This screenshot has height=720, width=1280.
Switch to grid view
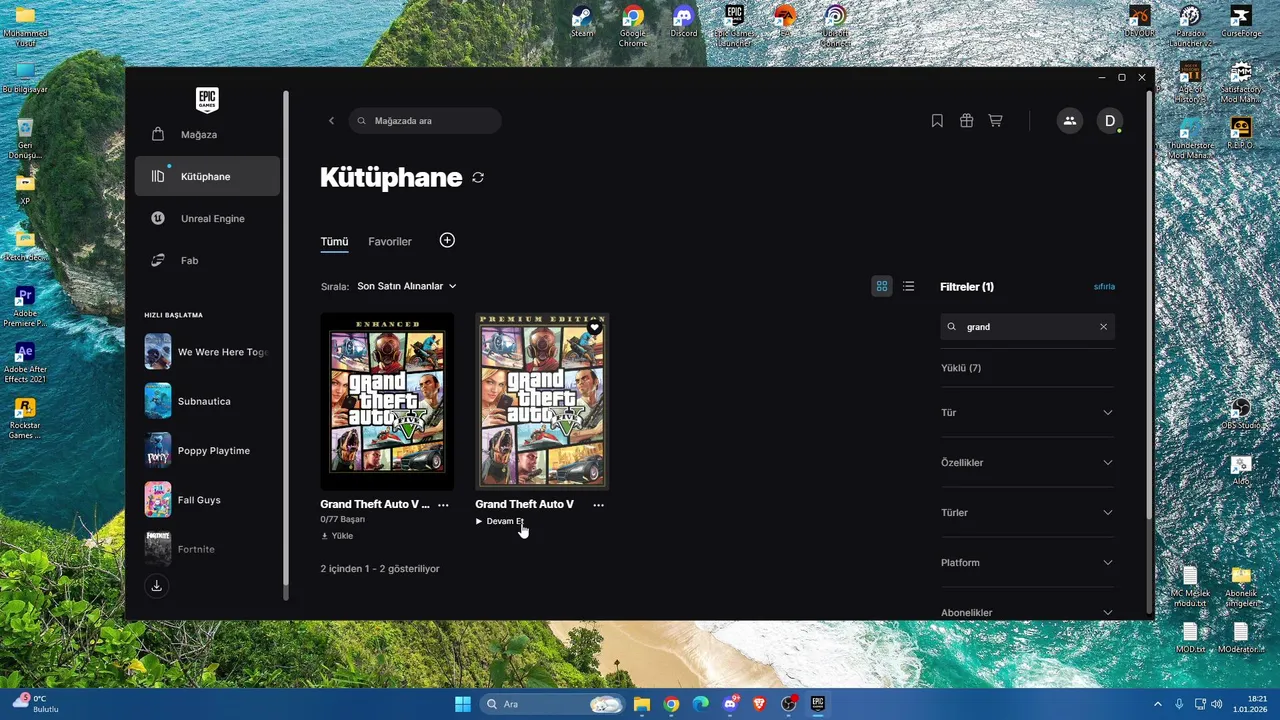pos(882,286)
